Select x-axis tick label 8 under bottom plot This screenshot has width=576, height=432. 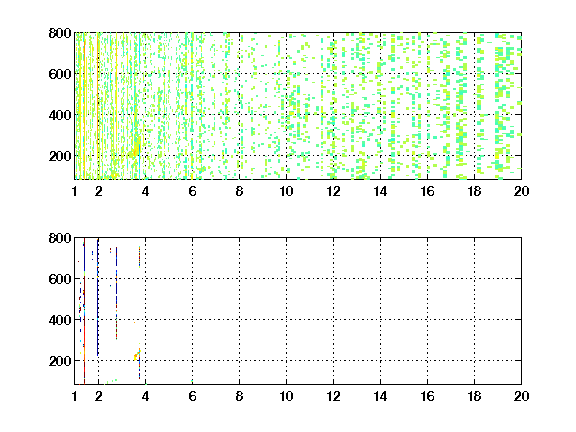(240, 396)
